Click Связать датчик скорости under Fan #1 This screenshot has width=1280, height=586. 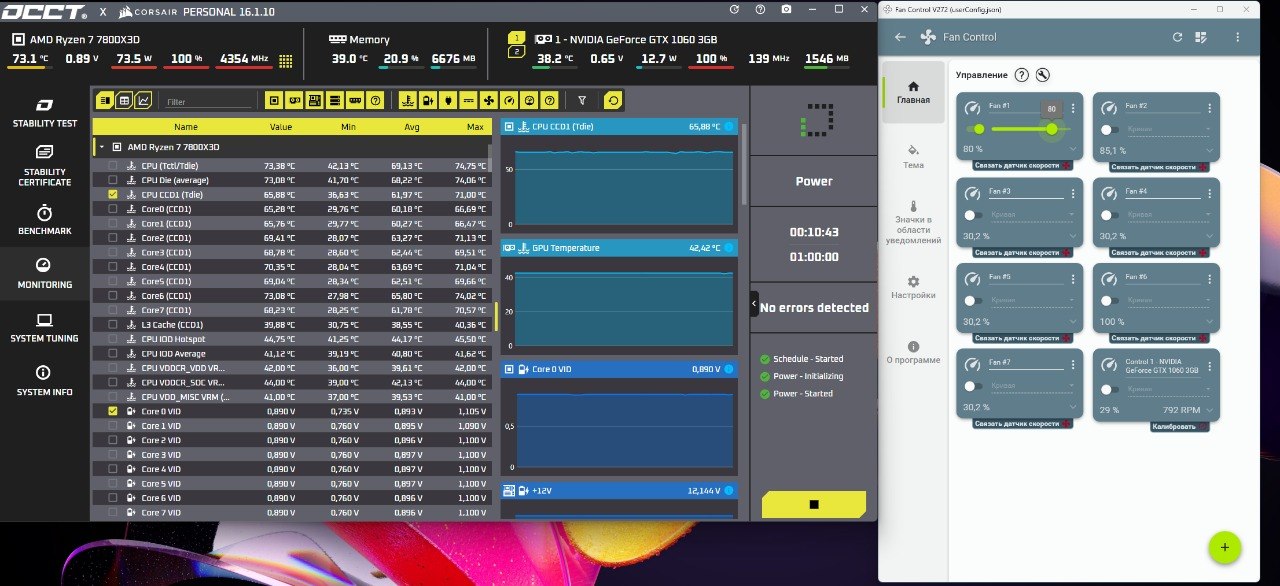[1023, 165]
